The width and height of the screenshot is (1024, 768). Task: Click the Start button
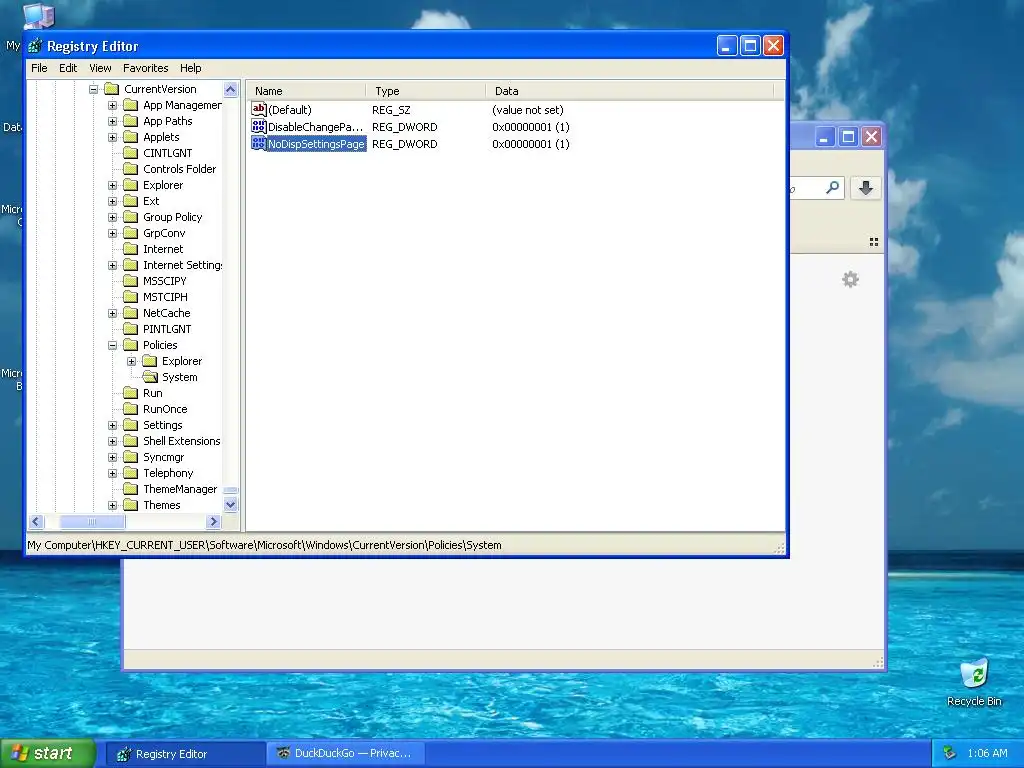[48, 753]
